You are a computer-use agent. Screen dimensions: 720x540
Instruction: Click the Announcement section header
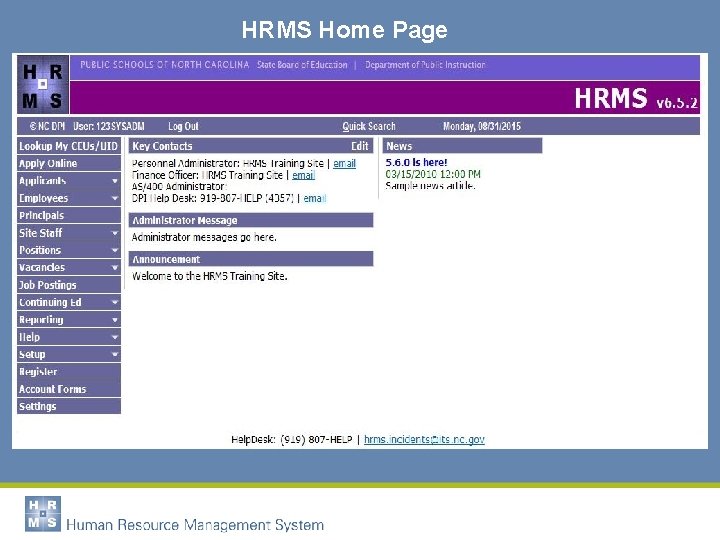coord(251,259)
